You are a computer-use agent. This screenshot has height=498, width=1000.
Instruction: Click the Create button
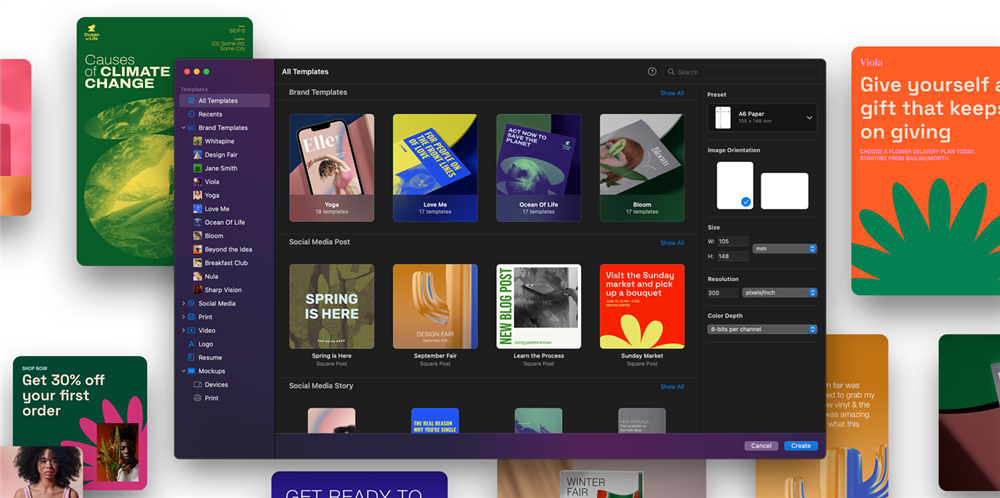click(801, 446)
